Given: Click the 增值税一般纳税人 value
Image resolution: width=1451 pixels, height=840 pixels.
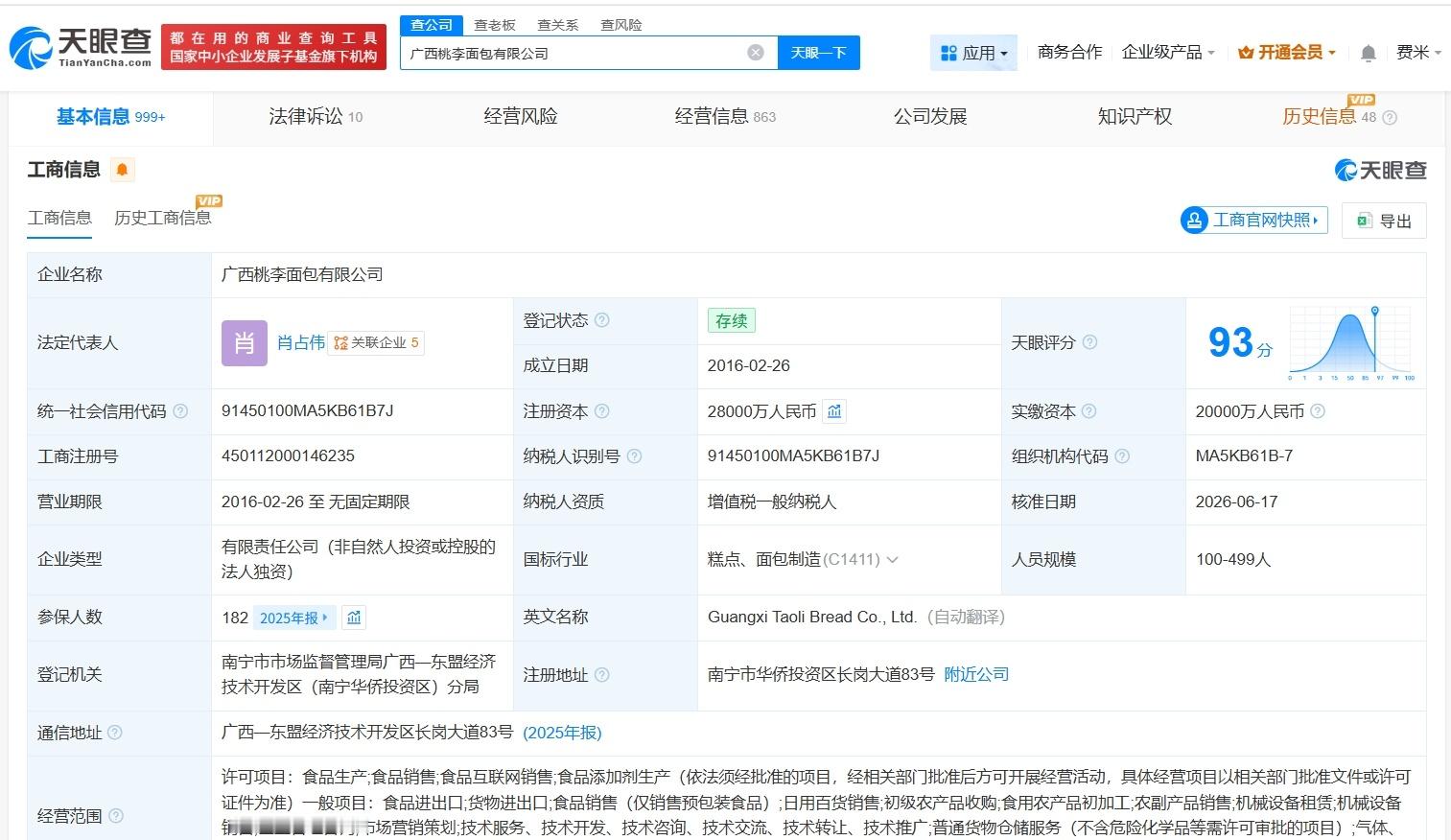Looking at the screenshot, I should 772,502.
